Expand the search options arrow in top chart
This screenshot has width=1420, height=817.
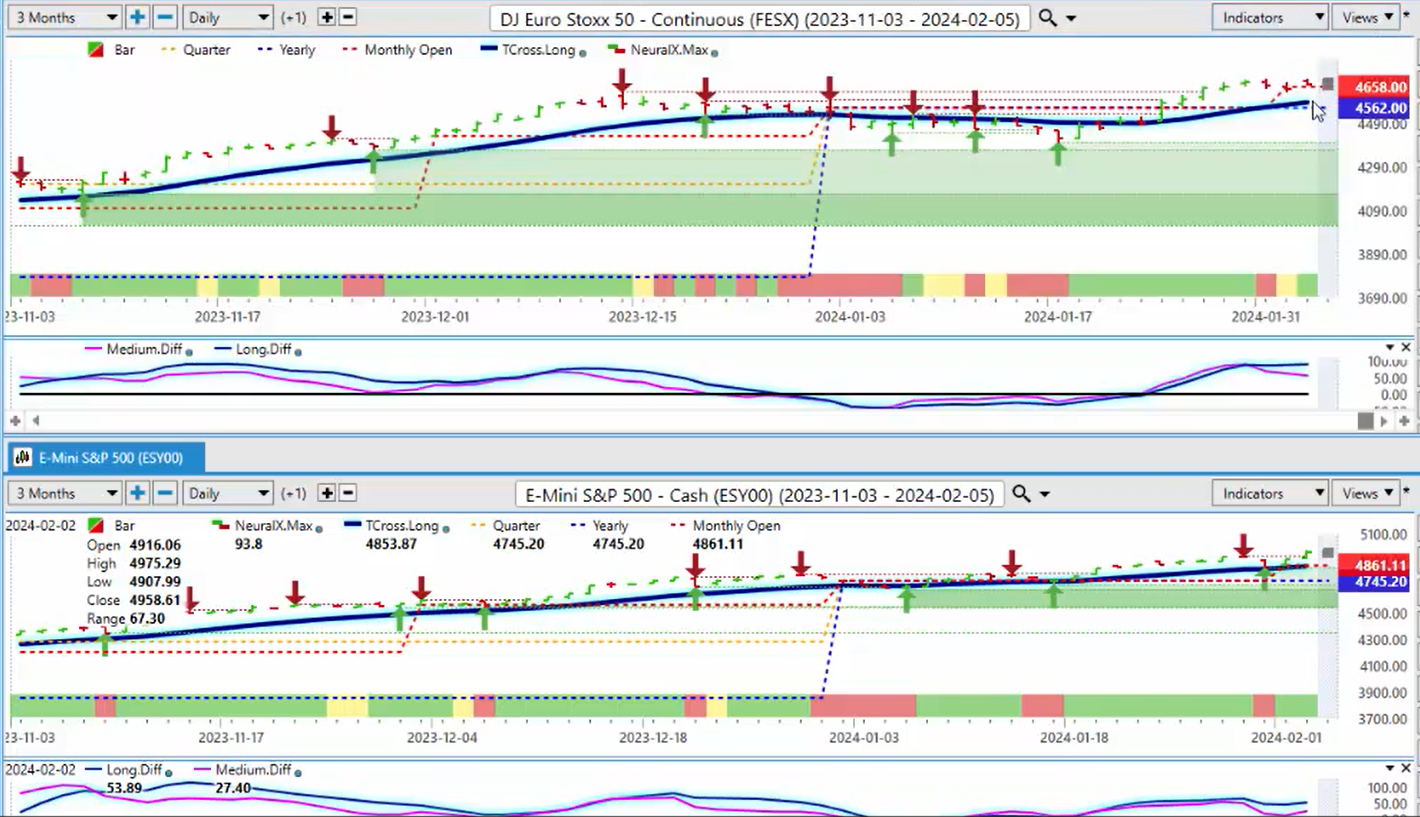coord(1072,19)
